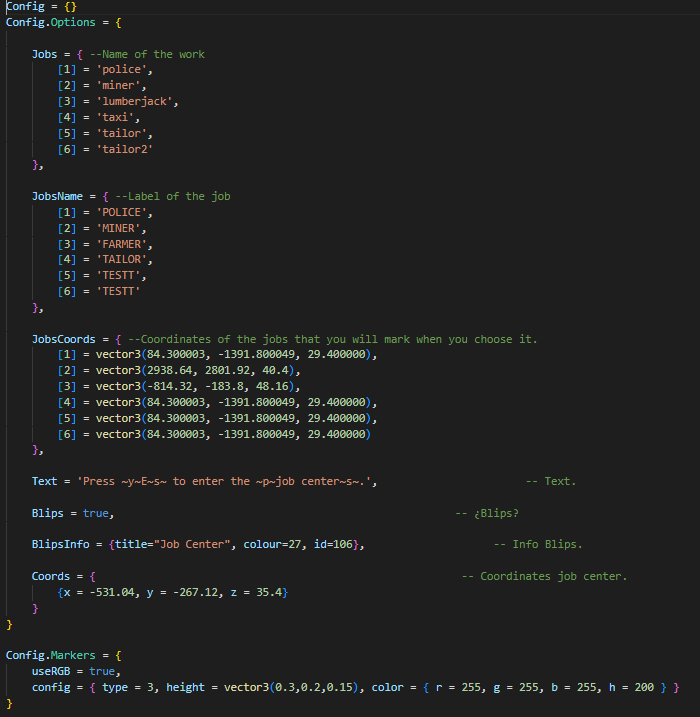
Task: Click the 'FARMER' label string
Action: click(x=122, y=245)
